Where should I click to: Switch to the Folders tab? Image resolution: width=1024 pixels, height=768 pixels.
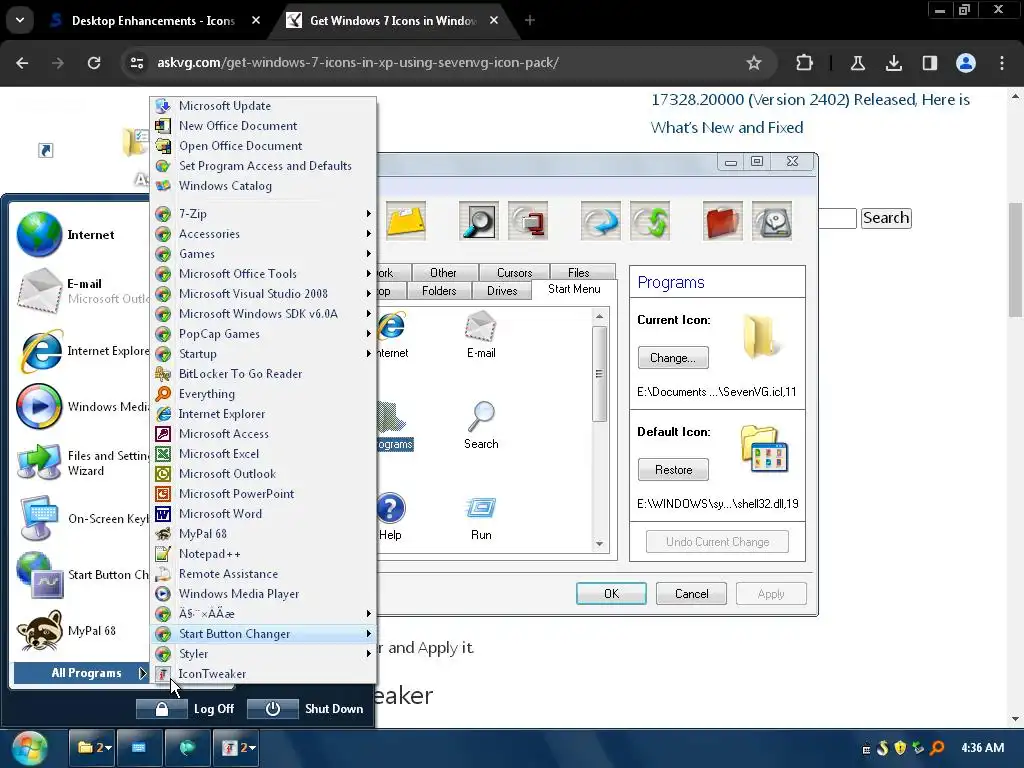439,291
